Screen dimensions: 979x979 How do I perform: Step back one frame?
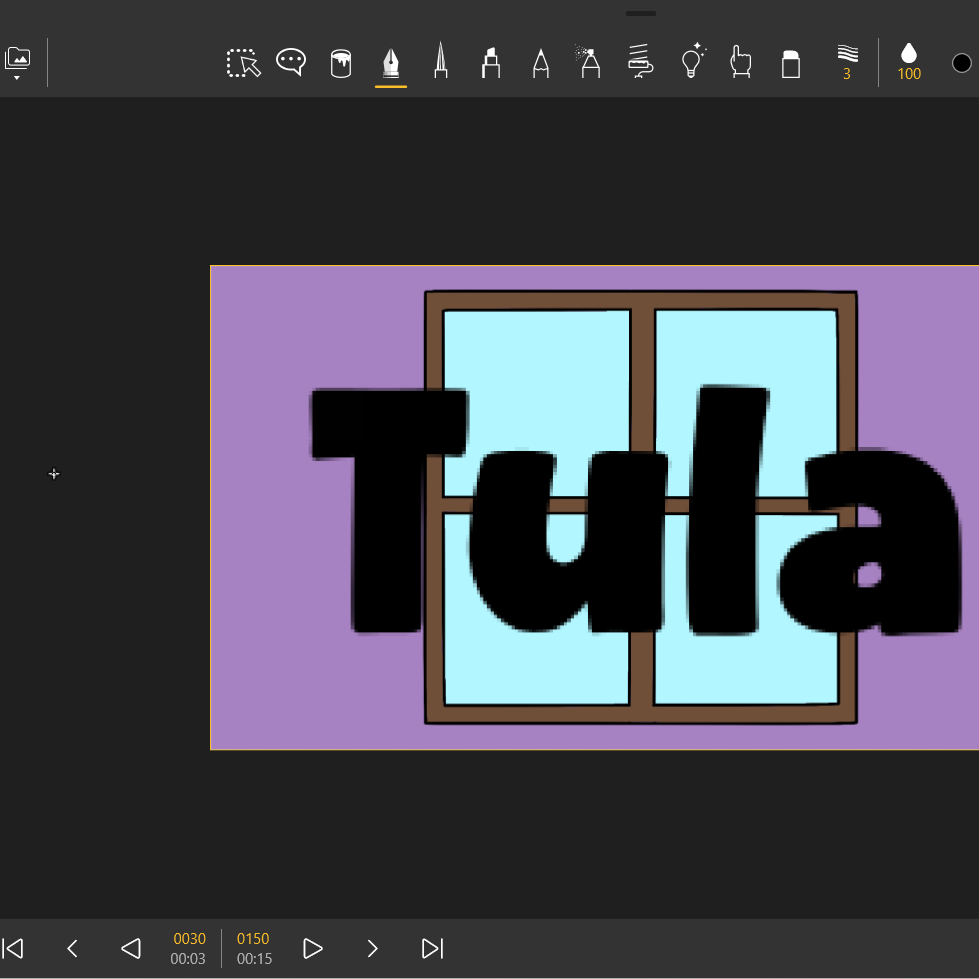point(72,948)
